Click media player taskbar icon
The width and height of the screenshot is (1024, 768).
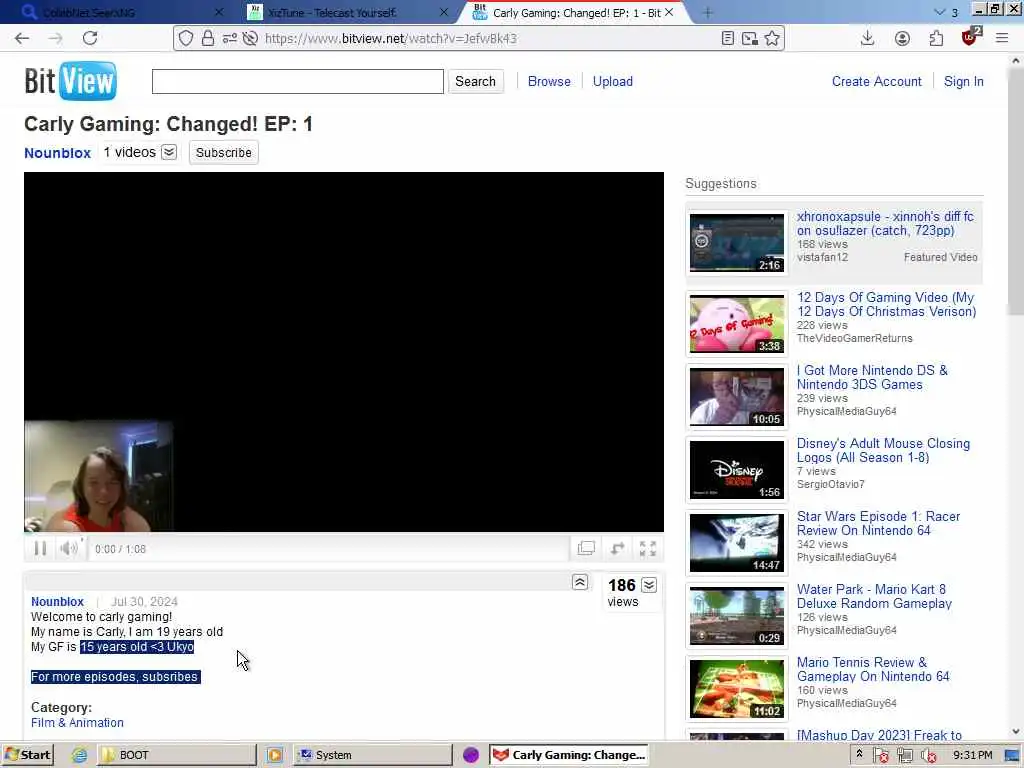275,755
